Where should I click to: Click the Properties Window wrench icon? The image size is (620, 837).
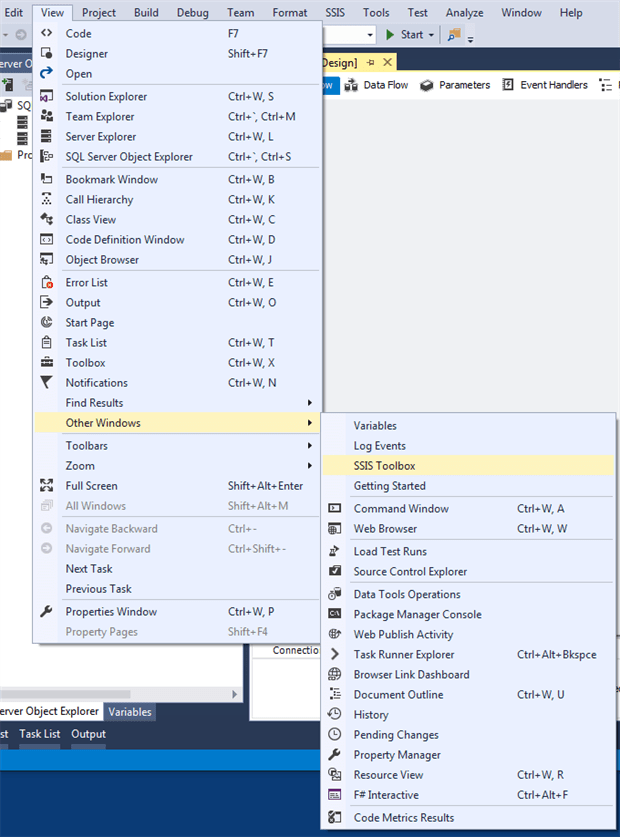pyautogui.click(x=46, y=611)
